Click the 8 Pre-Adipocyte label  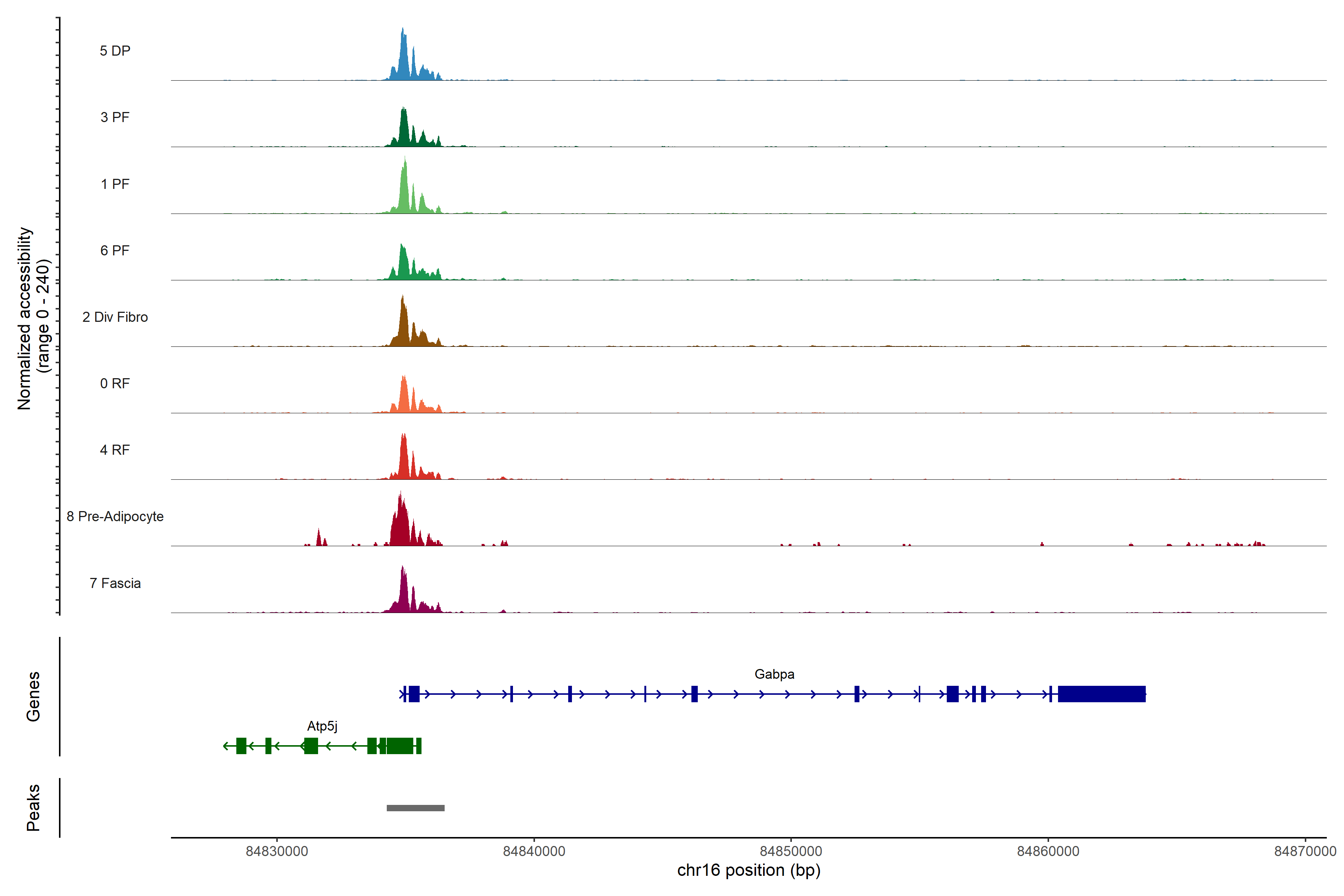[115, 517]
